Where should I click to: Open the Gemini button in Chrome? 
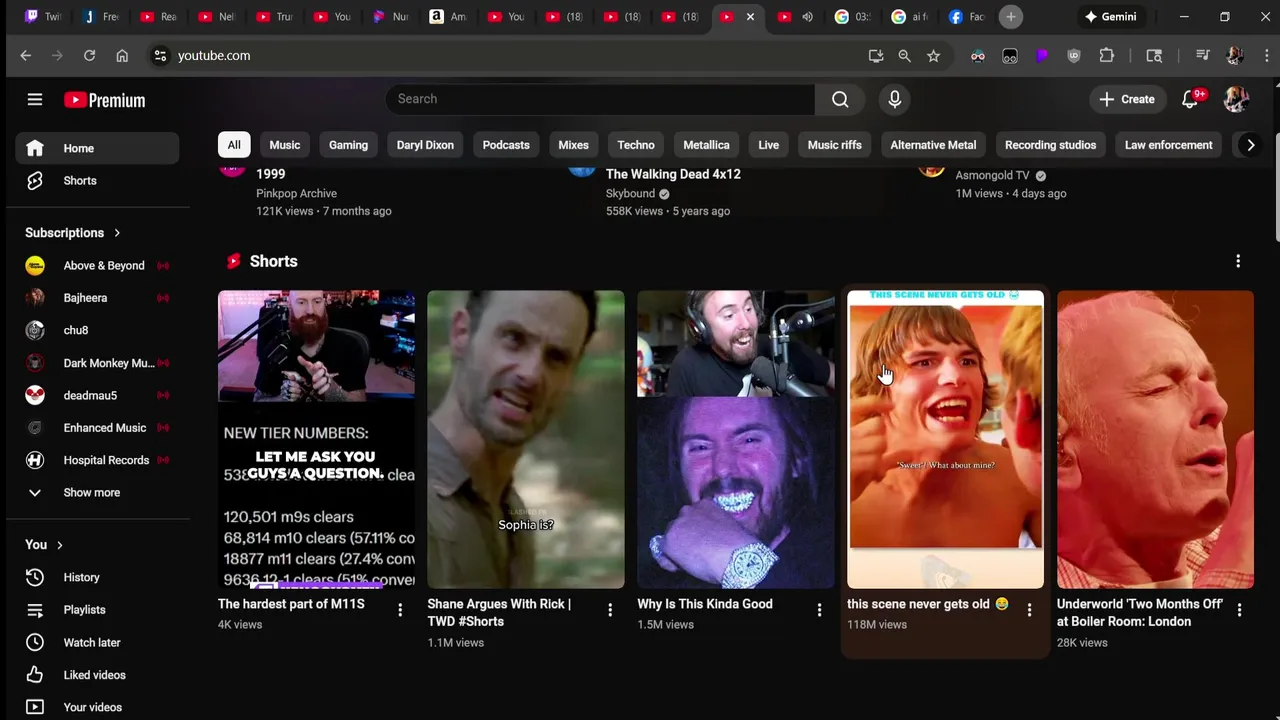1110,17
